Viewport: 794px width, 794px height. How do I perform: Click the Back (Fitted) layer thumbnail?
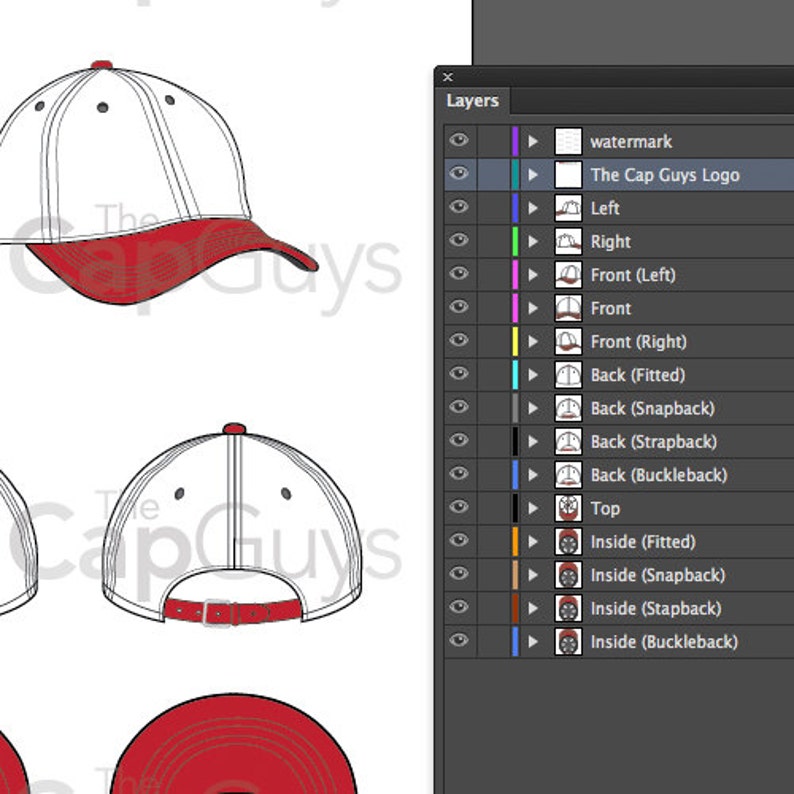click(x=568, y=375)
